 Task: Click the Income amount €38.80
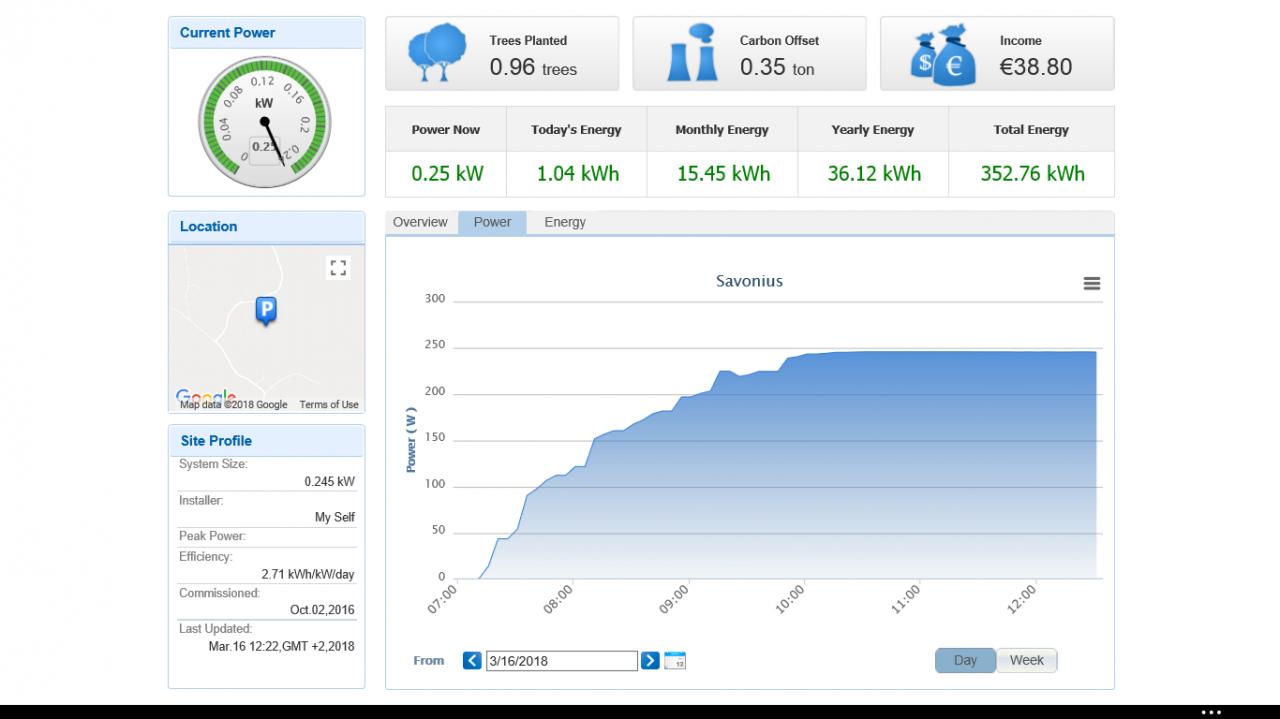point(1036,67)
